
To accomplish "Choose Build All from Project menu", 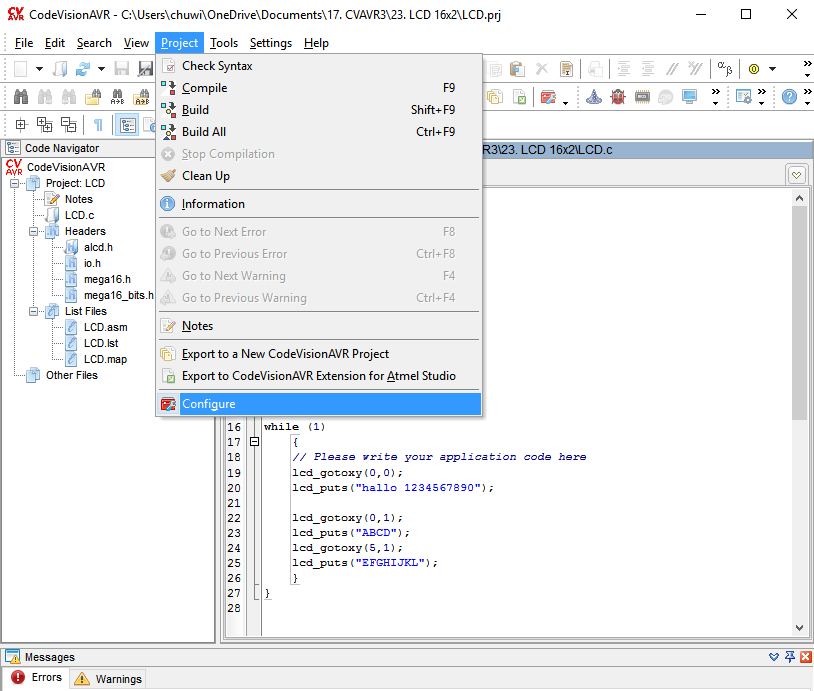I will 204,132.
